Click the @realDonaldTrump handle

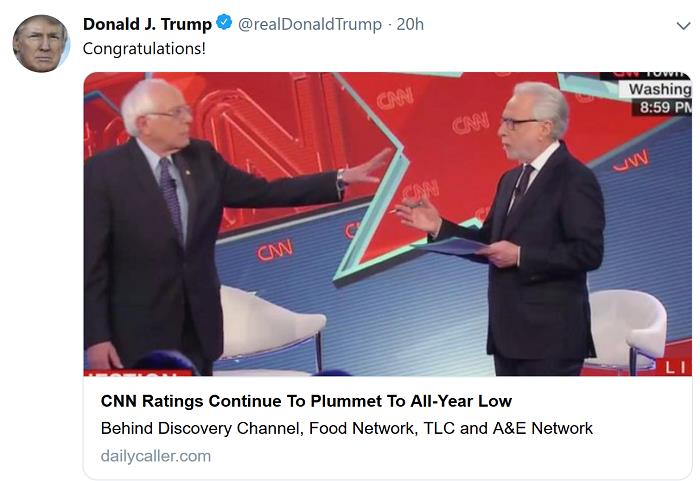pyautogui.click(x=310, y=24)
